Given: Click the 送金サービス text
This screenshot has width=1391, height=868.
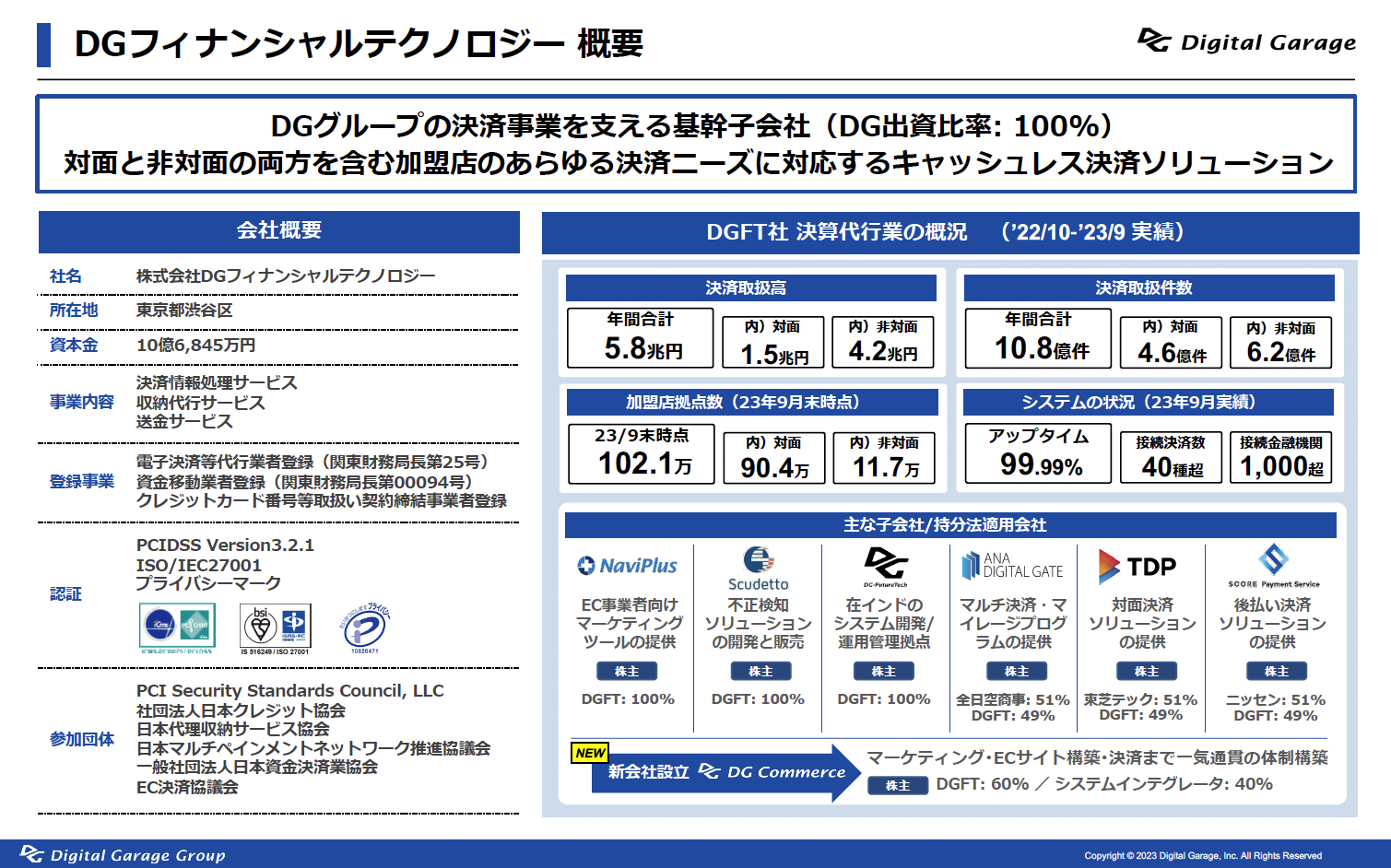Looking at the screenshot, I should point(184,422).
